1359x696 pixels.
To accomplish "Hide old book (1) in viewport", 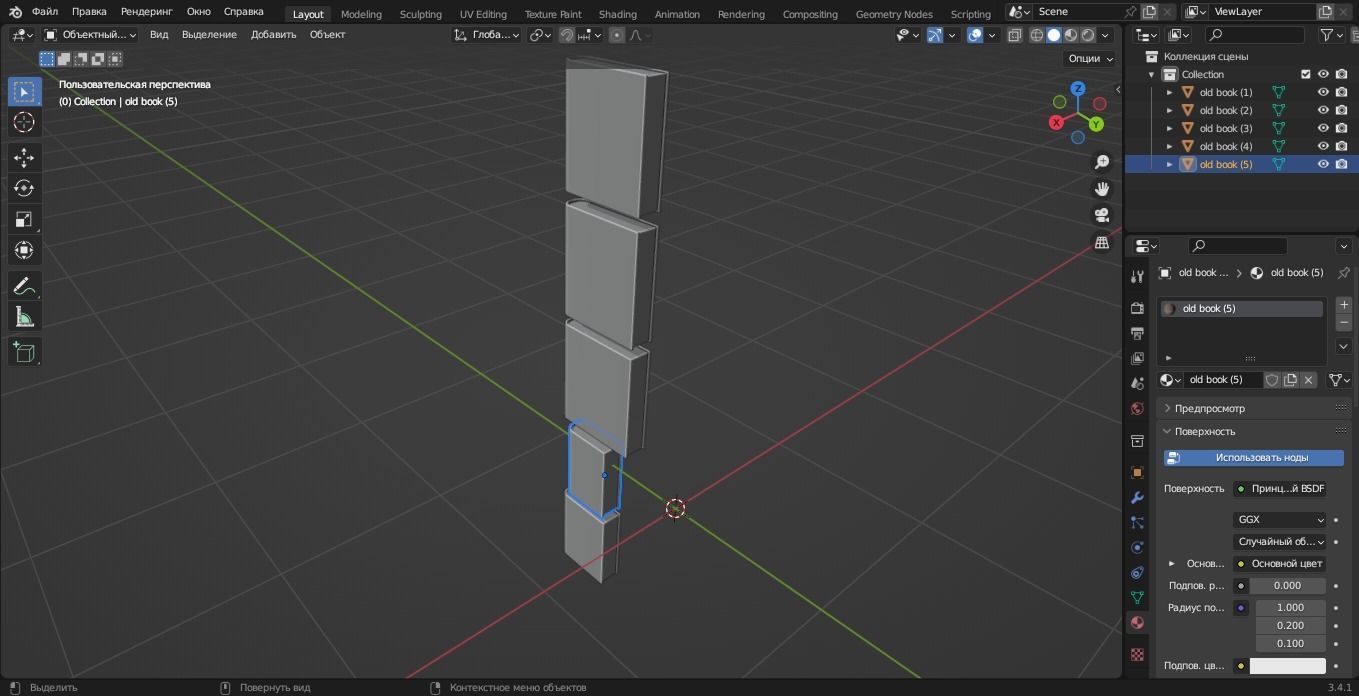I will pyautogui.click(x=1323, y=92).
